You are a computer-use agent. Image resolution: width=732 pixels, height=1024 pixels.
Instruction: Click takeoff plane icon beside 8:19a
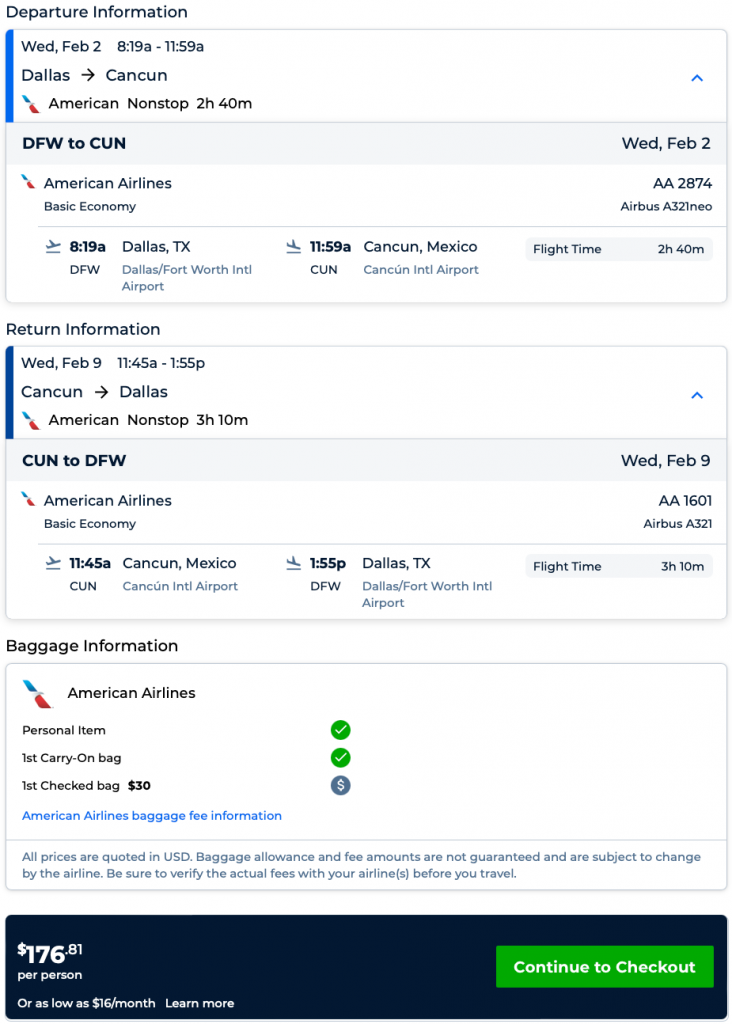tap(53, 246)
